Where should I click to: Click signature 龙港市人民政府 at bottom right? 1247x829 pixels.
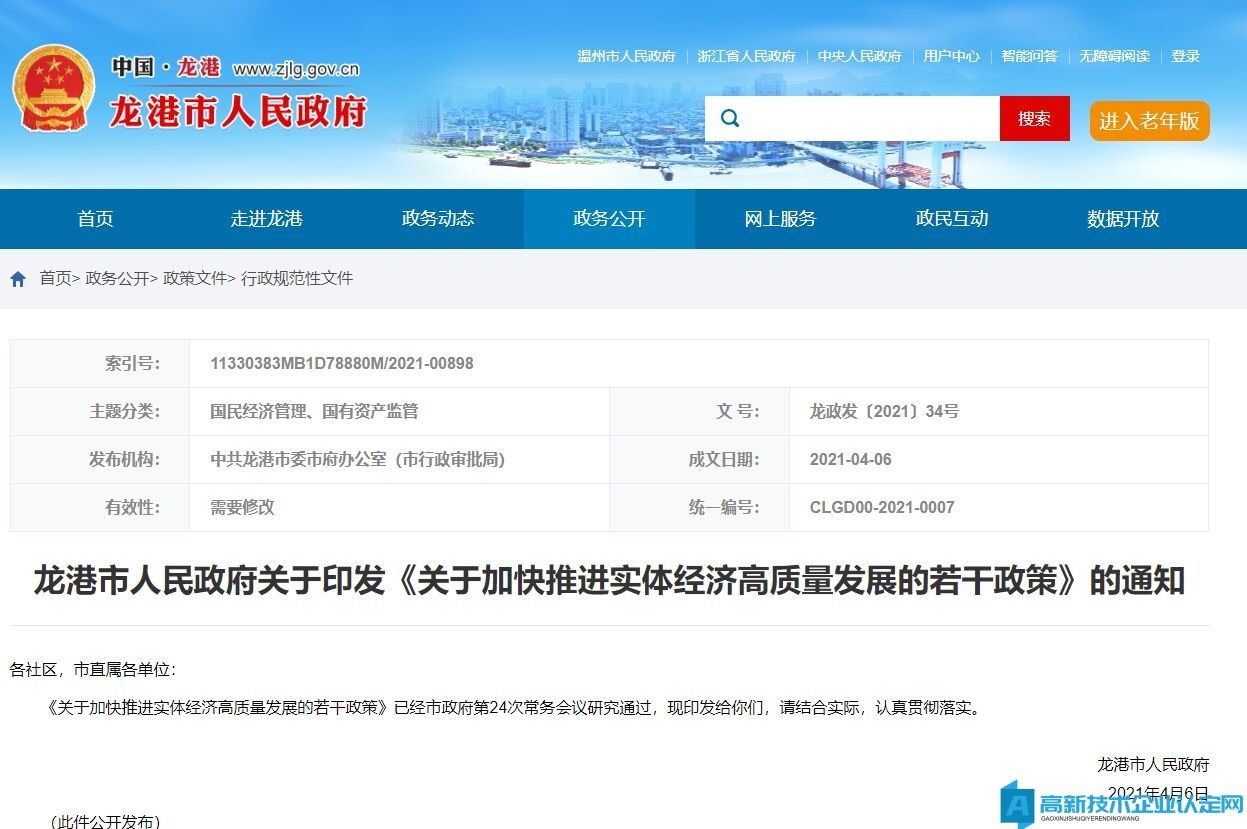[1153, 765]
